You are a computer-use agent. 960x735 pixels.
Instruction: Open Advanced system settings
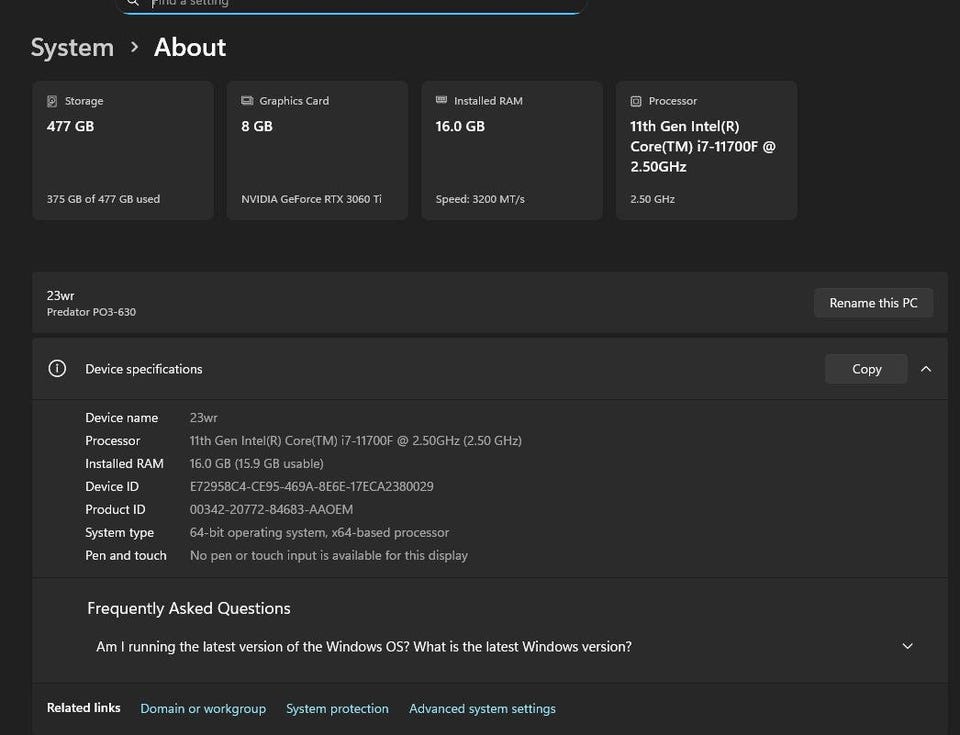pos(482,709)
